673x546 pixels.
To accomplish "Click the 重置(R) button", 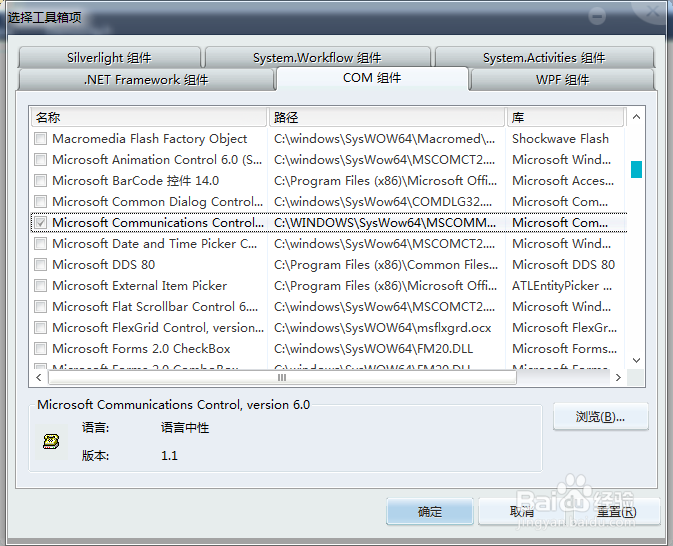I will point(616,512).
